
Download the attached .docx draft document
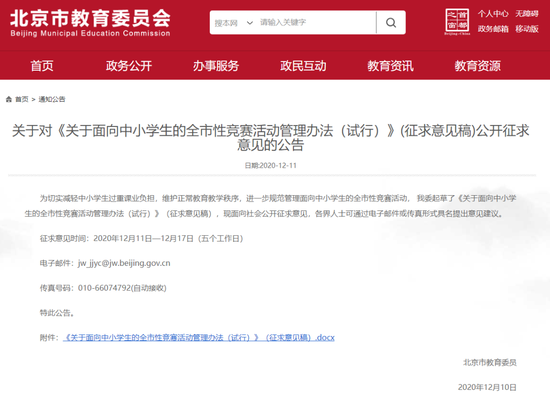pos(199,338)
